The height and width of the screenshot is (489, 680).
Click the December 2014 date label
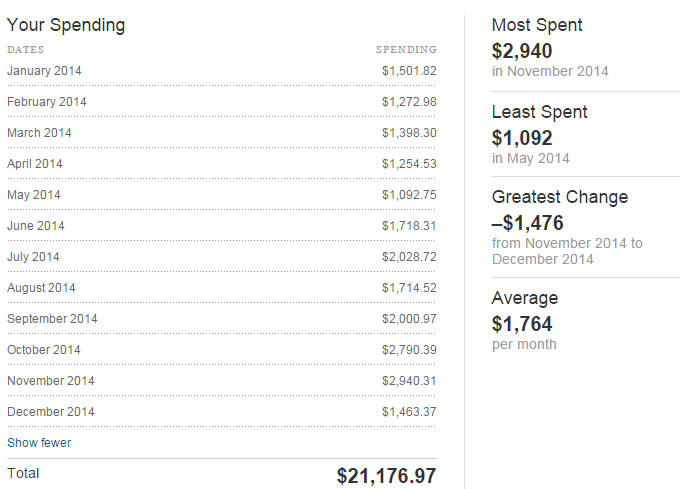51,412
